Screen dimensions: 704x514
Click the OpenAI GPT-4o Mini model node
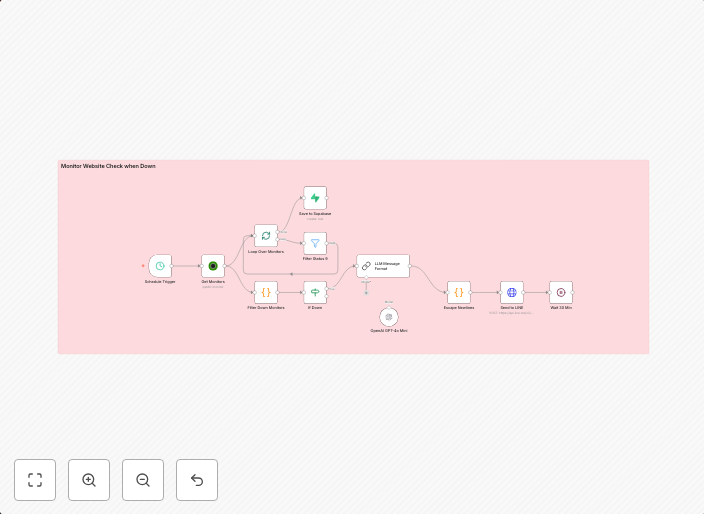pyautogui.click(x=389, y=316)
